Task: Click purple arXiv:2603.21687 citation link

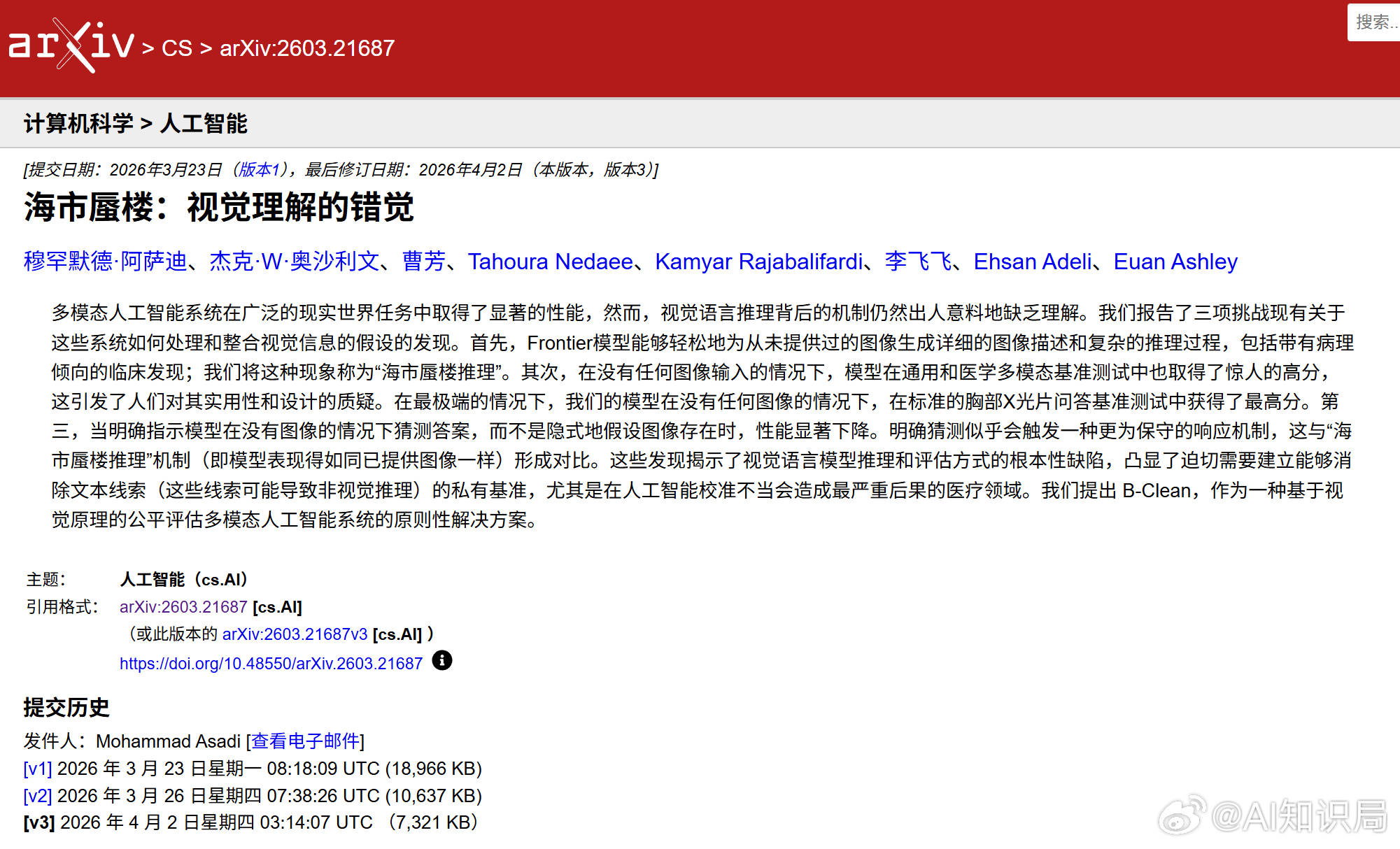Action: (183, 607)
